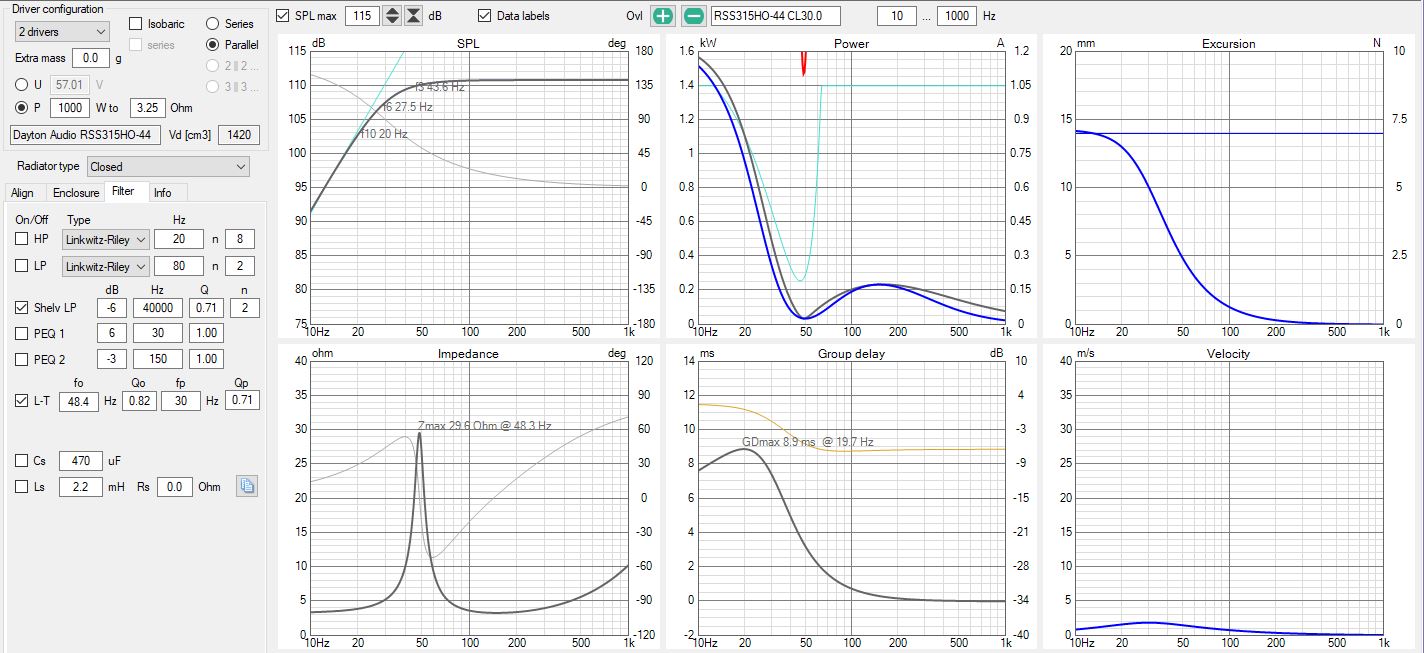Click the Cs 470 uF field

coord(81,461)
